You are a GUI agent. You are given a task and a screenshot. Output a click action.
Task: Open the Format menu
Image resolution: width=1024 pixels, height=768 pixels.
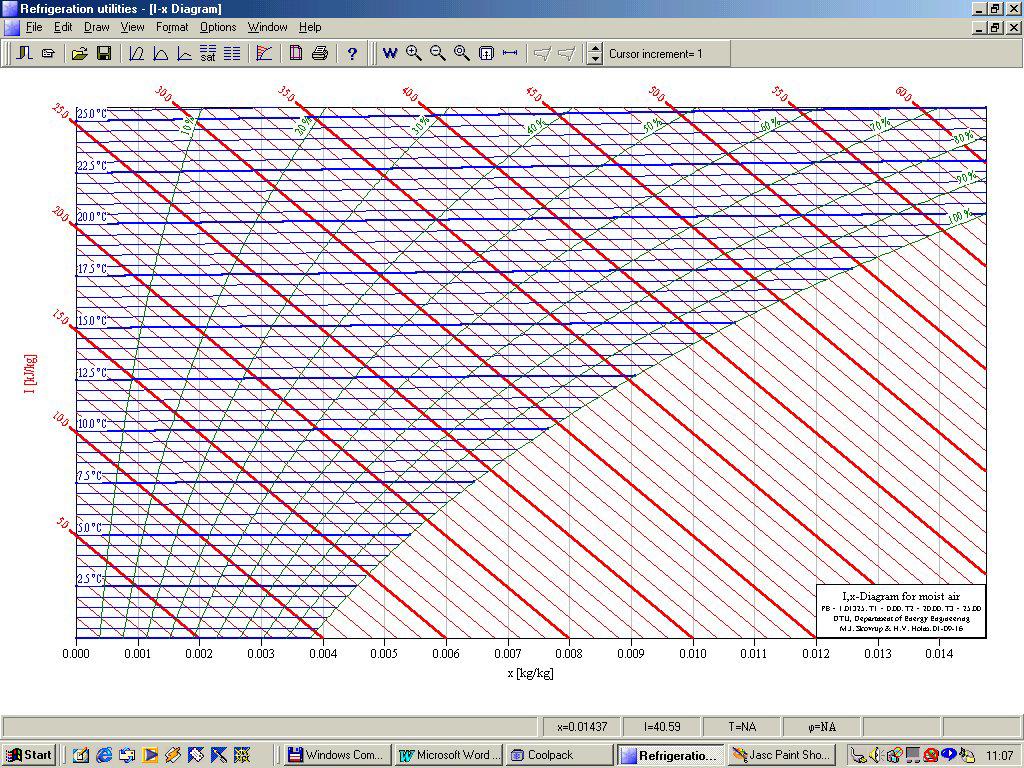[172, 27]
